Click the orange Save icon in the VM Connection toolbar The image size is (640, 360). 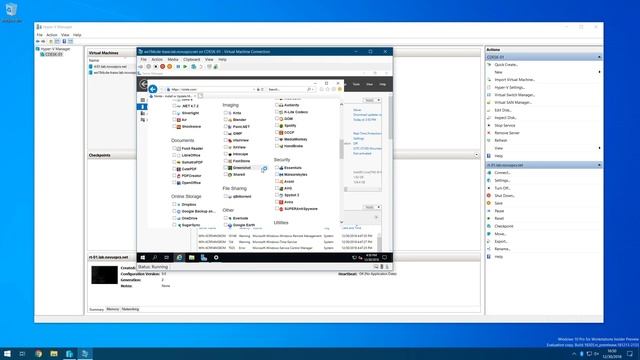(x=169, y=67)
